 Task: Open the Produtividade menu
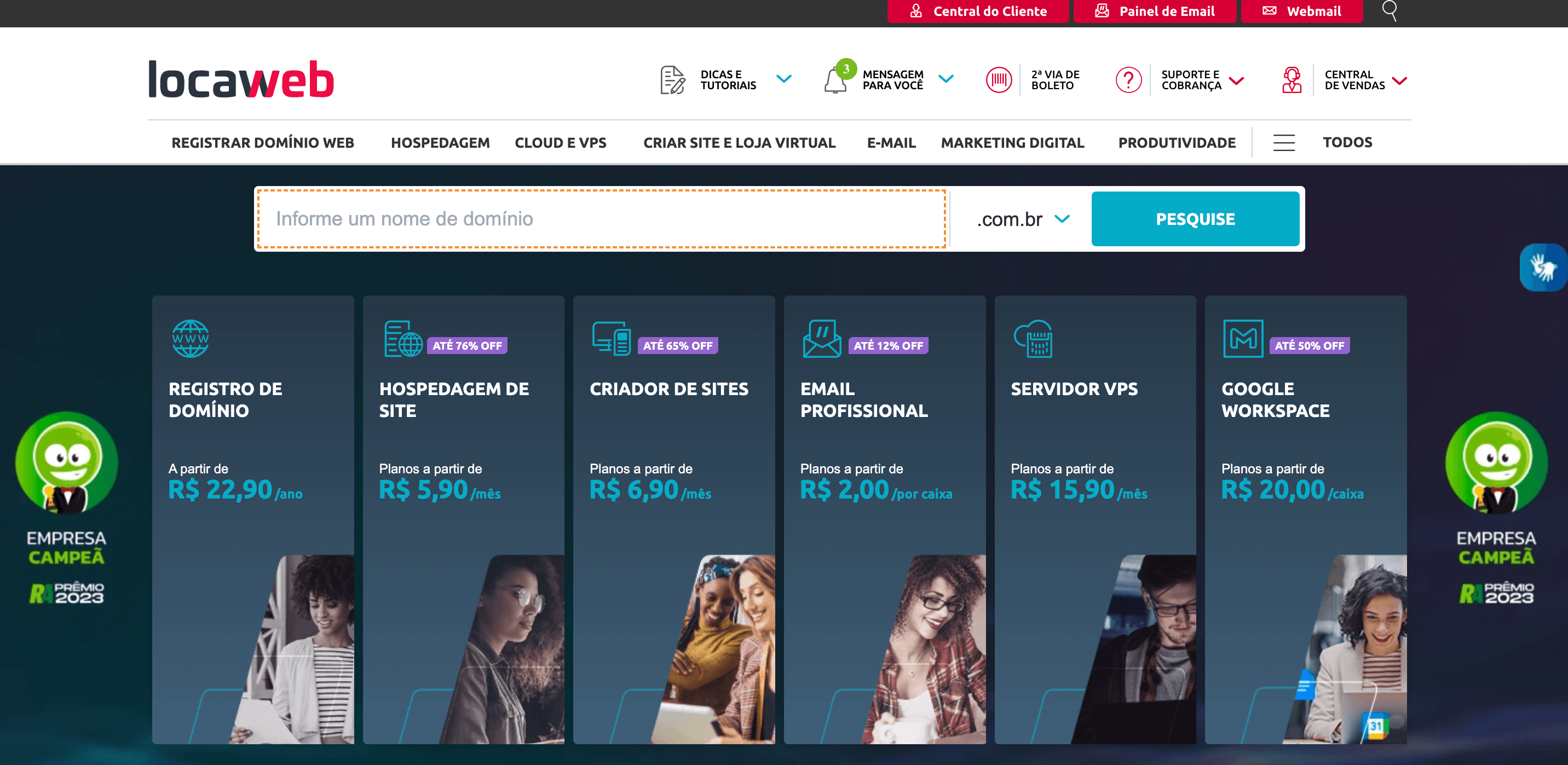click(x=1177, y=142)
